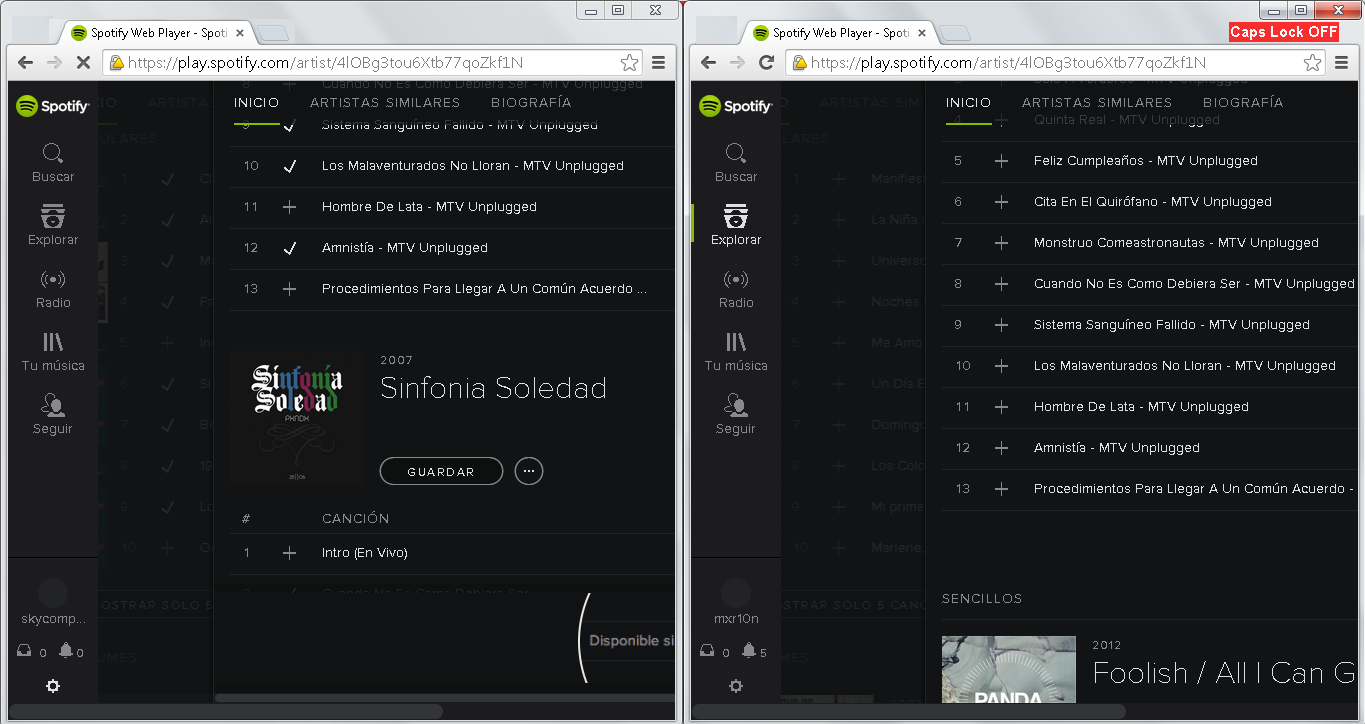This screenshot has height=724, width=1365.
Task: Bookmark page star in left browser
Action: coord(629,63)
